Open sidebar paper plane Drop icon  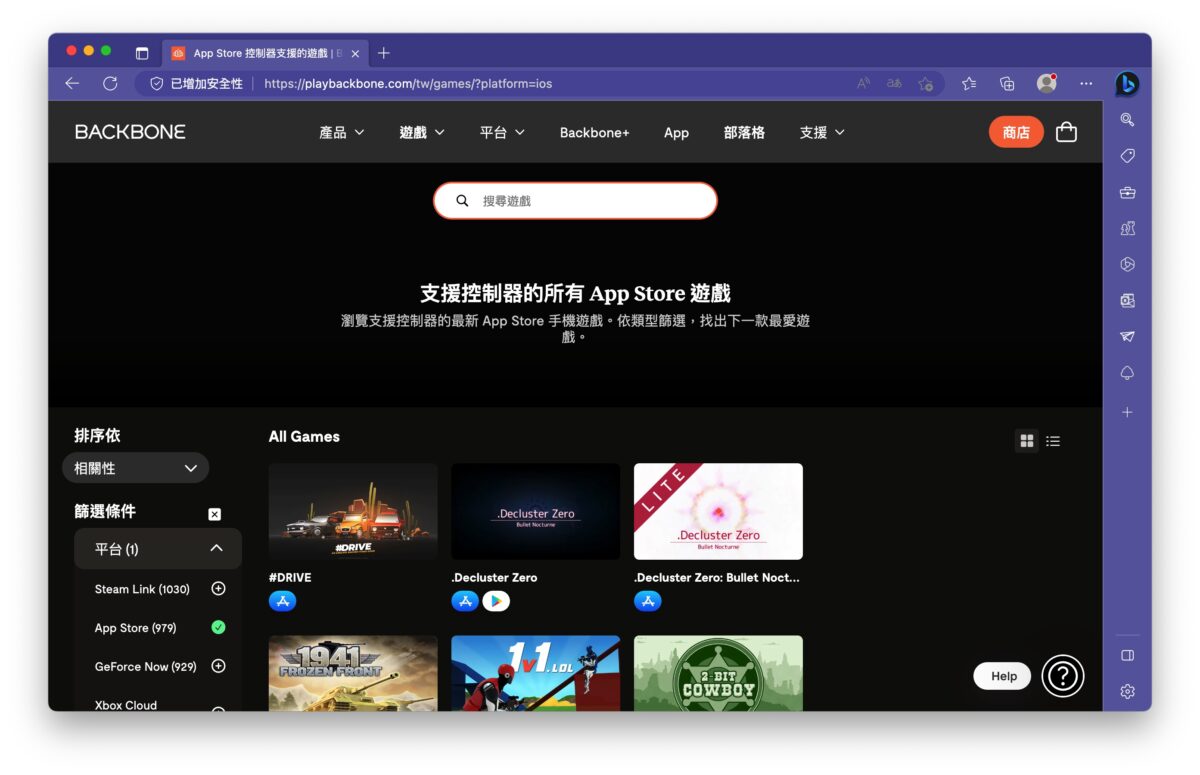[x=1127, y=336]
